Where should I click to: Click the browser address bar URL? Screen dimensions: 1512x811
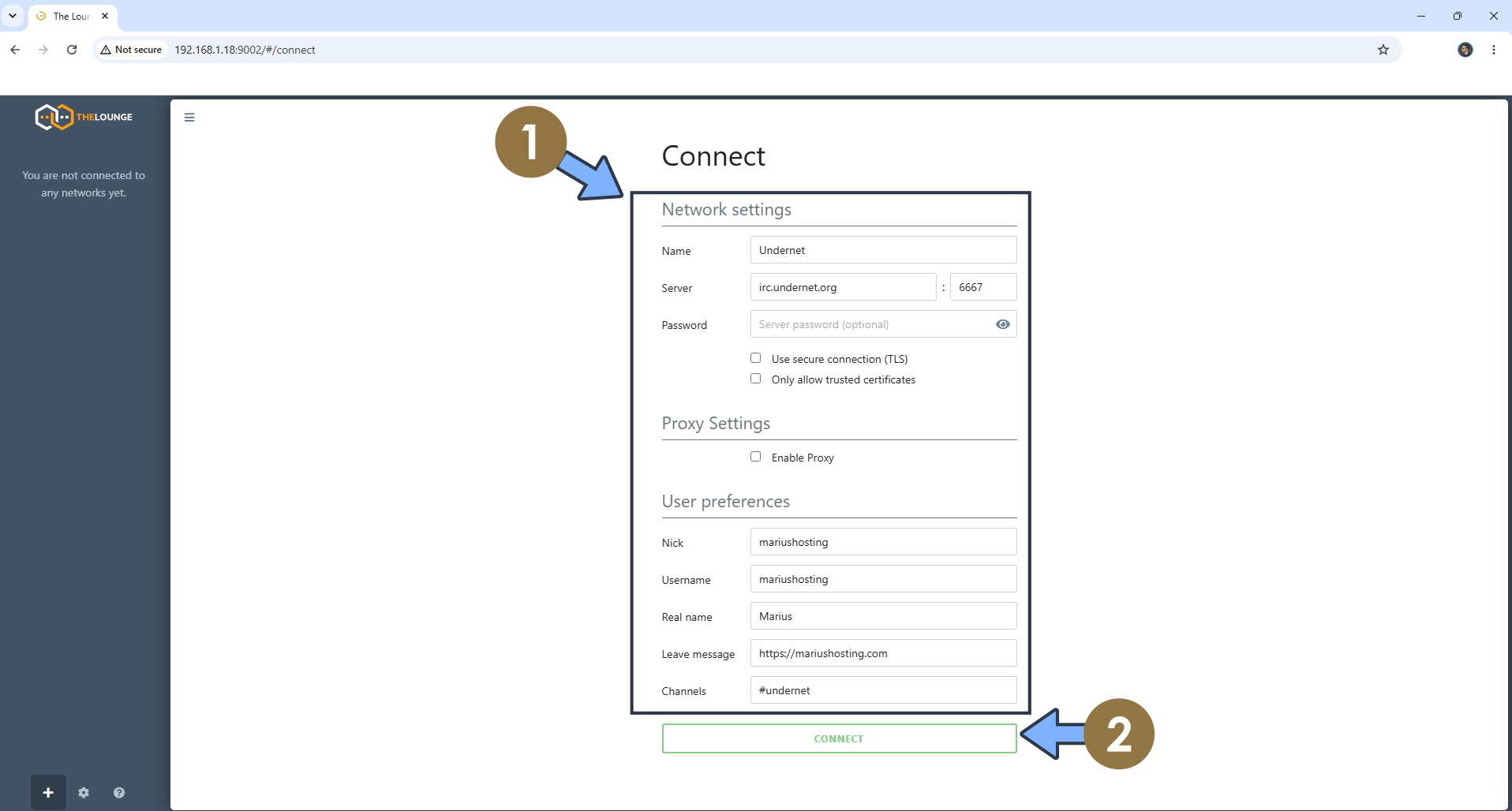click(245, 50)
